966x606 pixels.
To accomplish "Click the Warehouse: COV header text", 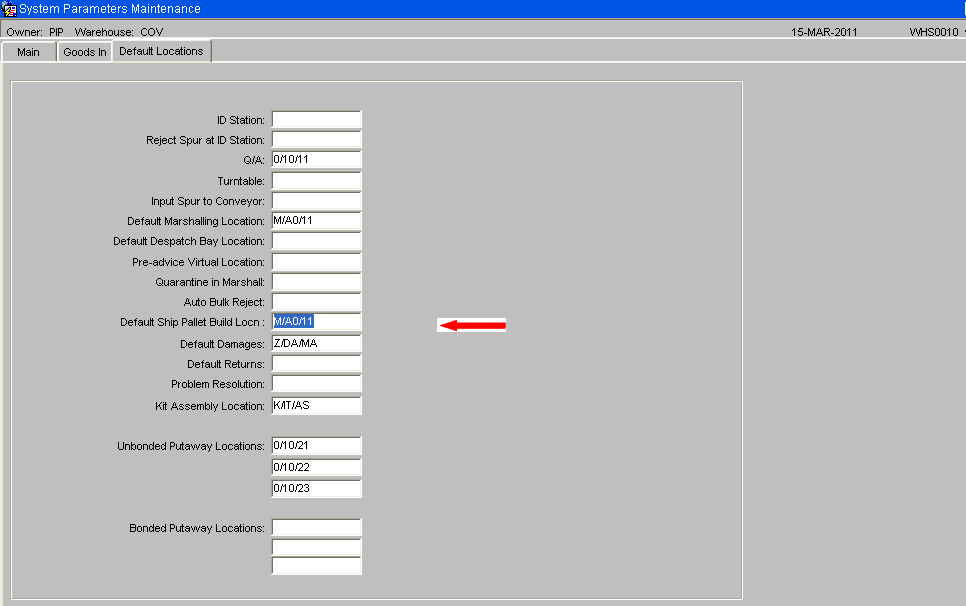I will click(x=119, y=32).
